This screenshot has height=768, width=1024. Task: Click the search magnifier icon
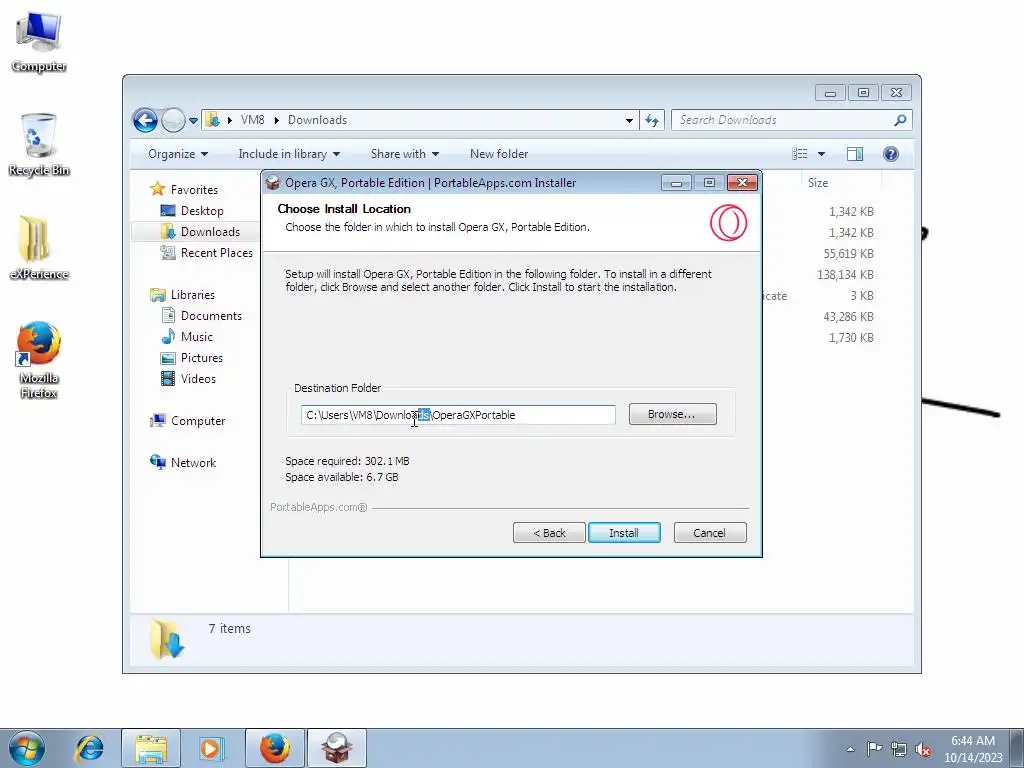pos(900,120)
